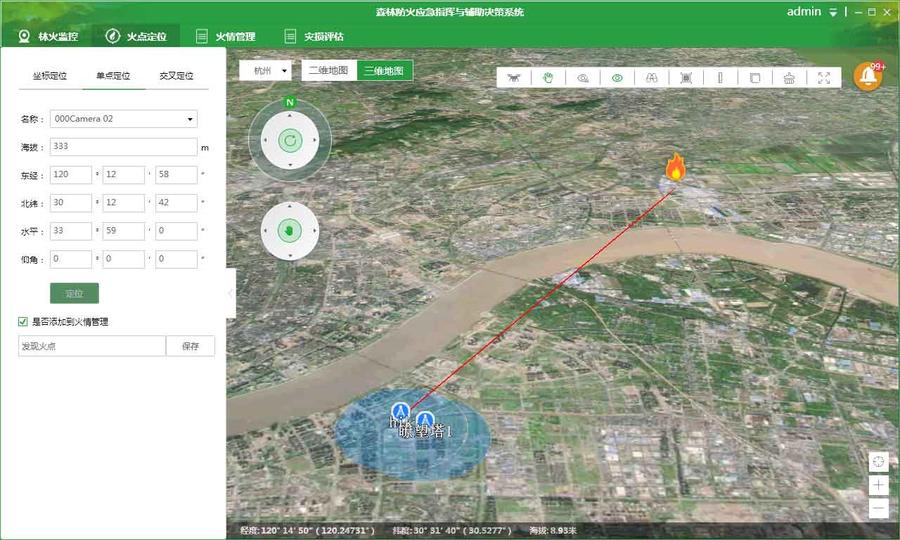The width and height of the screenshot is (900, 540).
Task: Switch to 二维地图 map mode
Action: click(328, 71)
